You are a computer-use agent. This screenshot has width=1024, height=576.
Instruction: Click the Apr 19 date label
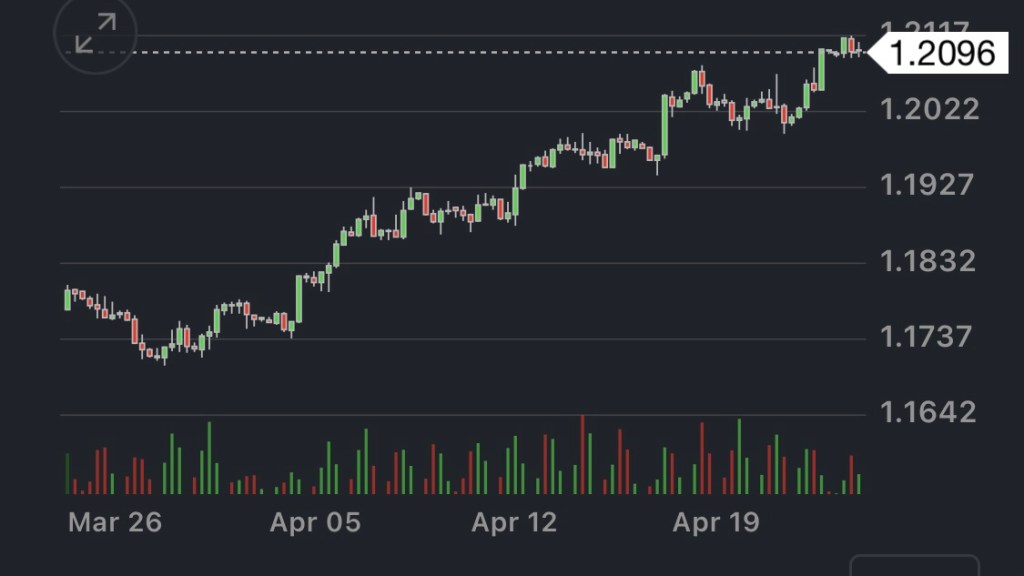click(x=716, y=522)
